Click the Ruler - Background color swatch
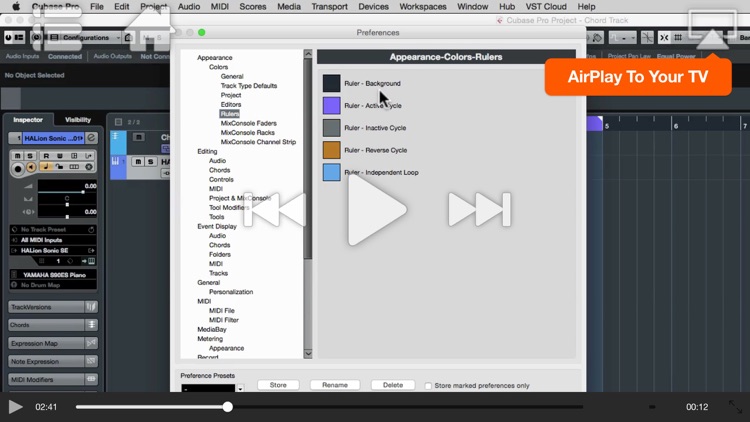750x422 pixels. click(331, 83)
